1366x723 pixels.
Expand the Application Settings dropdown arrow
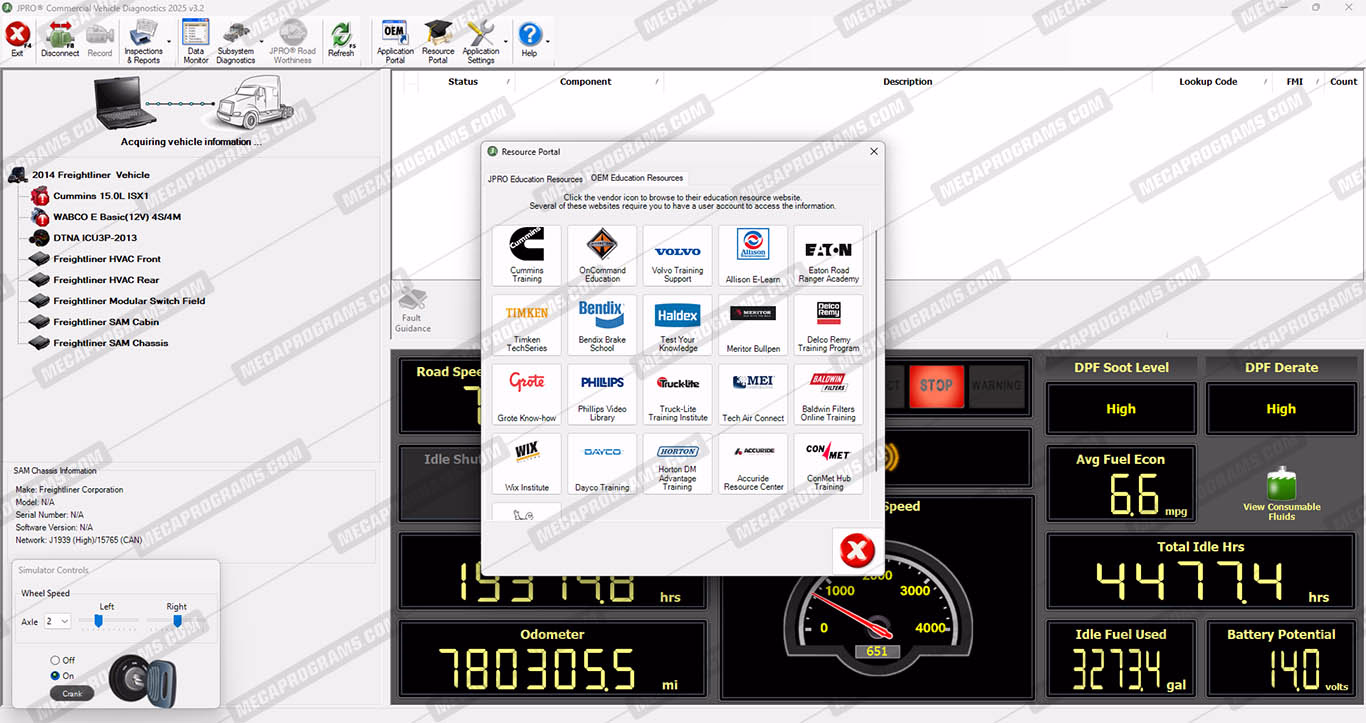pos(505,43)
